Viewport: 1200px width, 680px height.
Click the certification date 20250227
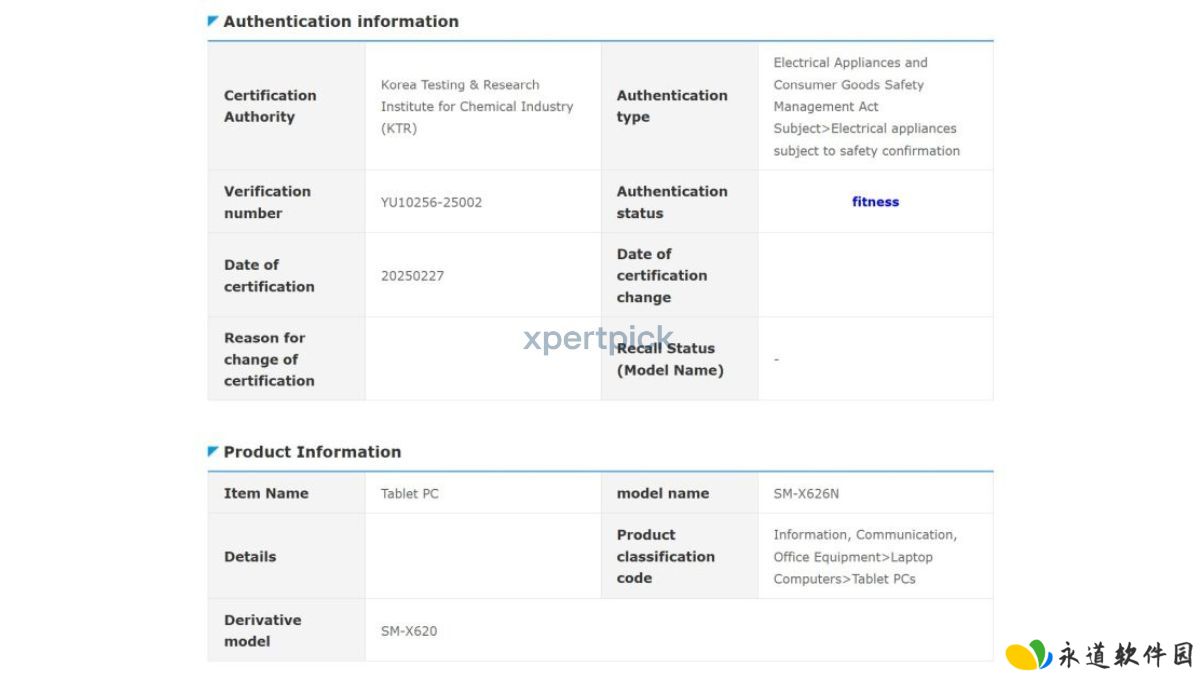coord(412,275)
